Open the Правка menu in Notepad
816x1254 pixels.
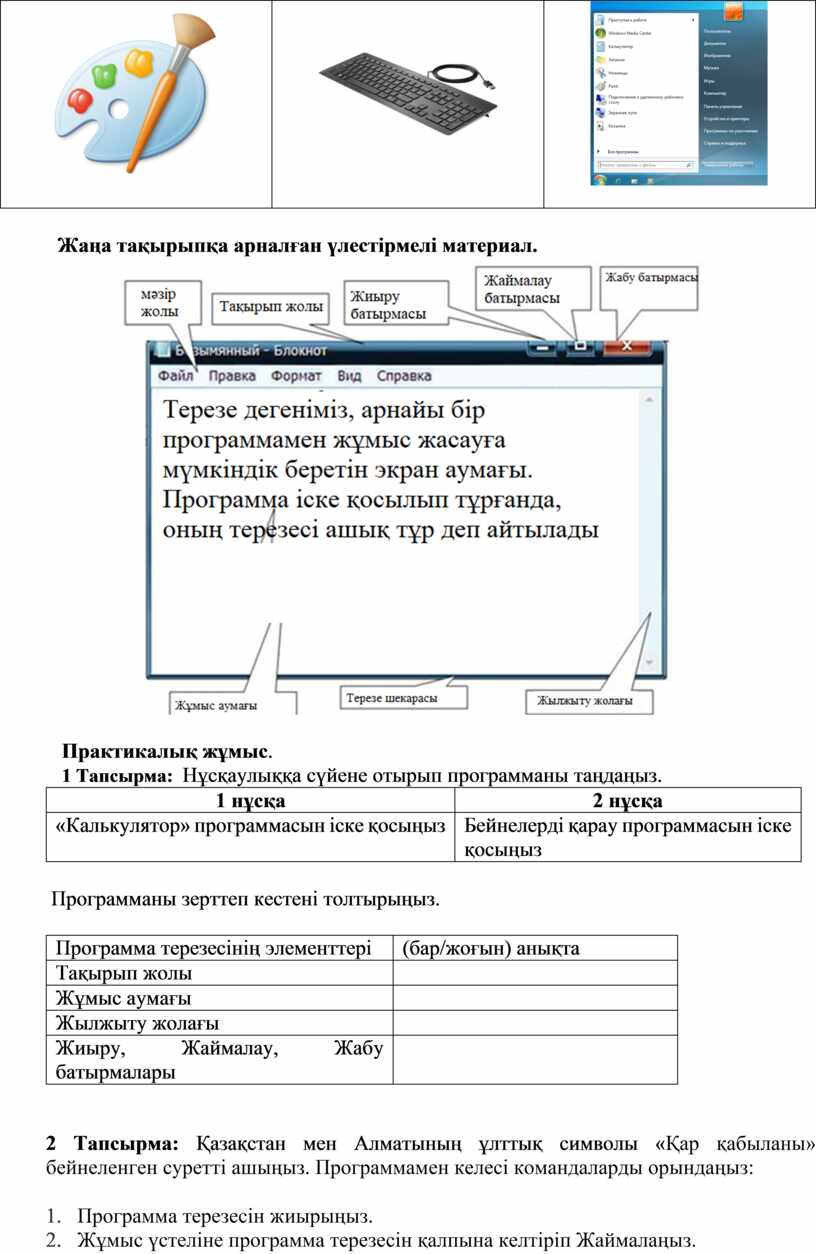(x=232, y=376)
